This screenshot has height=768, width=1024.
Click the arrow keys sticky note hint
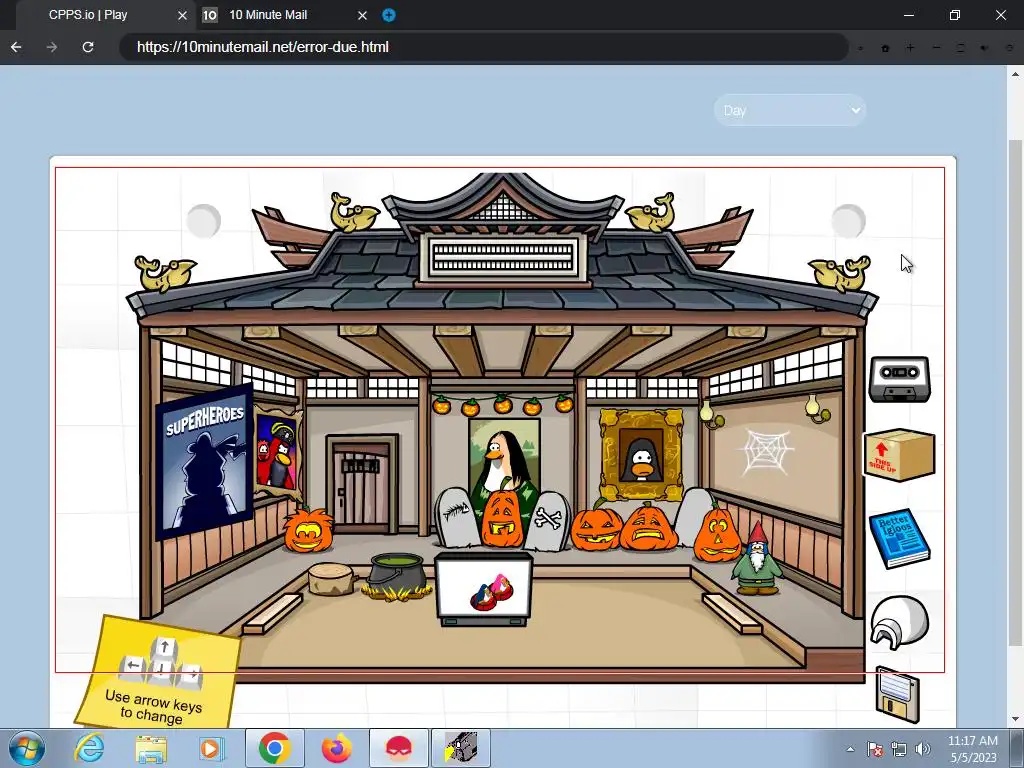[x=157, y=673]
